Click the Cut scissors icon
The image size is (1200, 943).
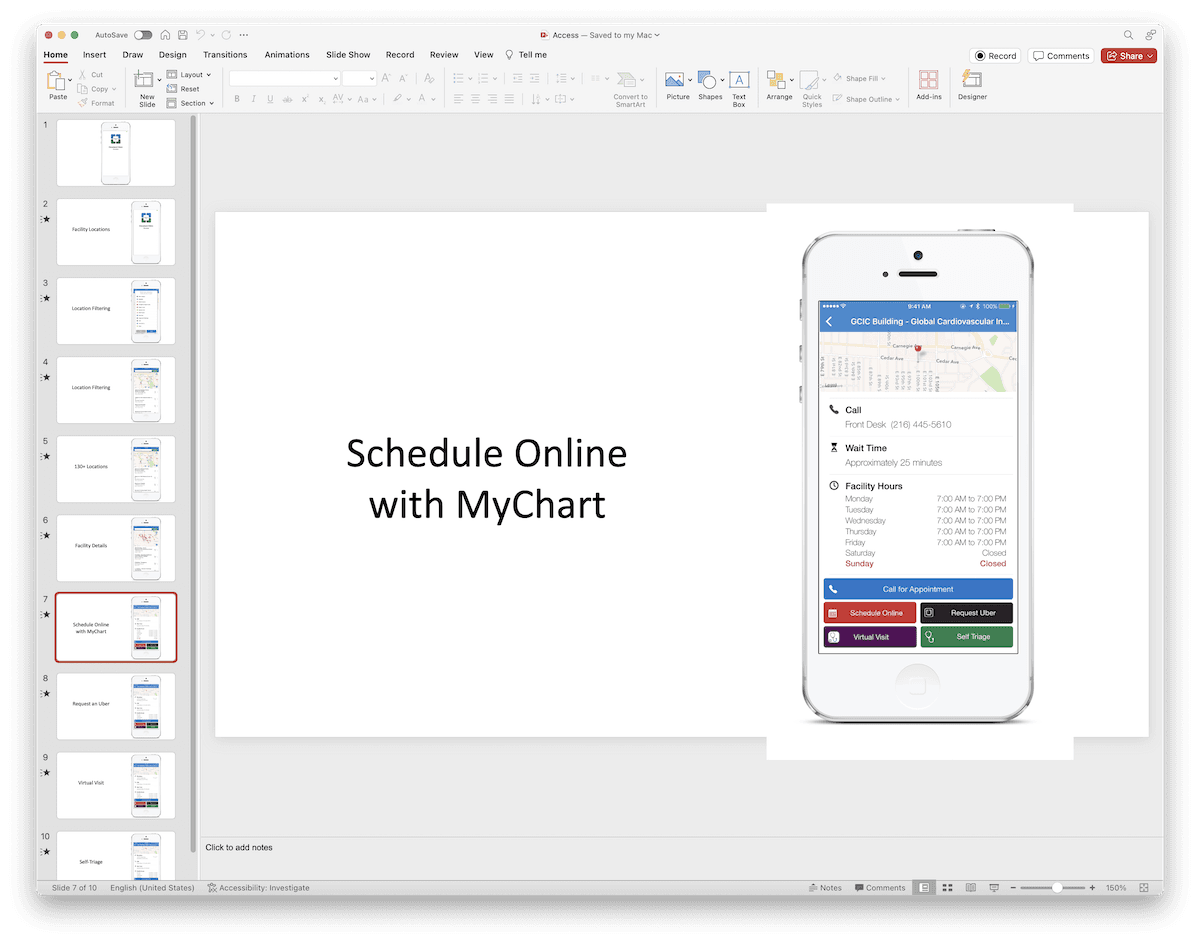(83, 75)
